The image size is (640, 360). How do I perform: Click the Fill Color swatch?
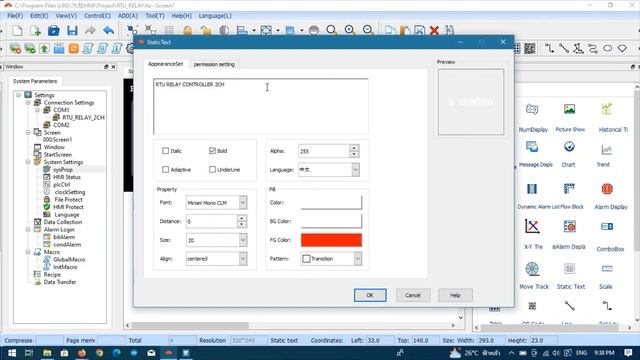pos(331,202)
